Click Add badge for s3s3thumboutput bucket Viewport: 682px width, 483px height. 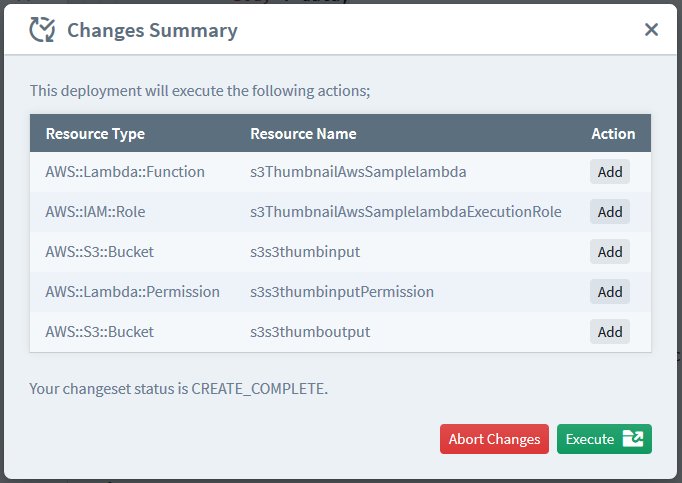pyautogui.click(x=610, y=332)
